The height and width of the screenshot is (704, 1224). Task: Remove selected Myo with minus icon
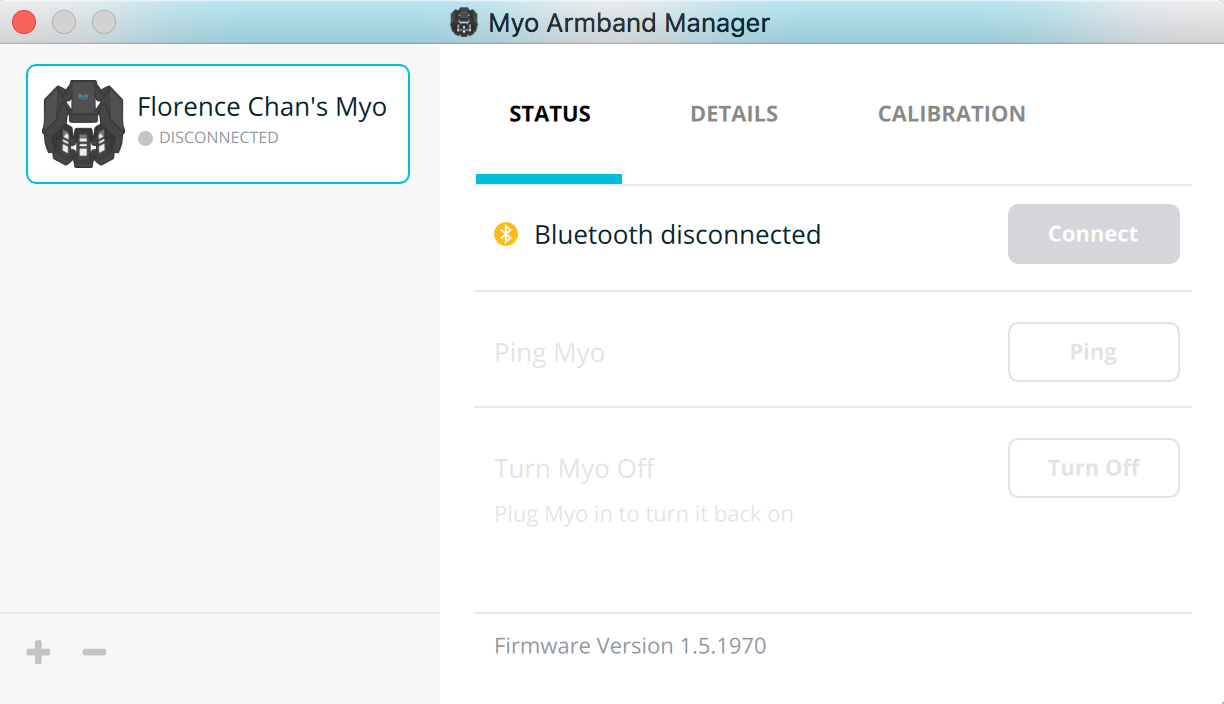pos(94,653)
